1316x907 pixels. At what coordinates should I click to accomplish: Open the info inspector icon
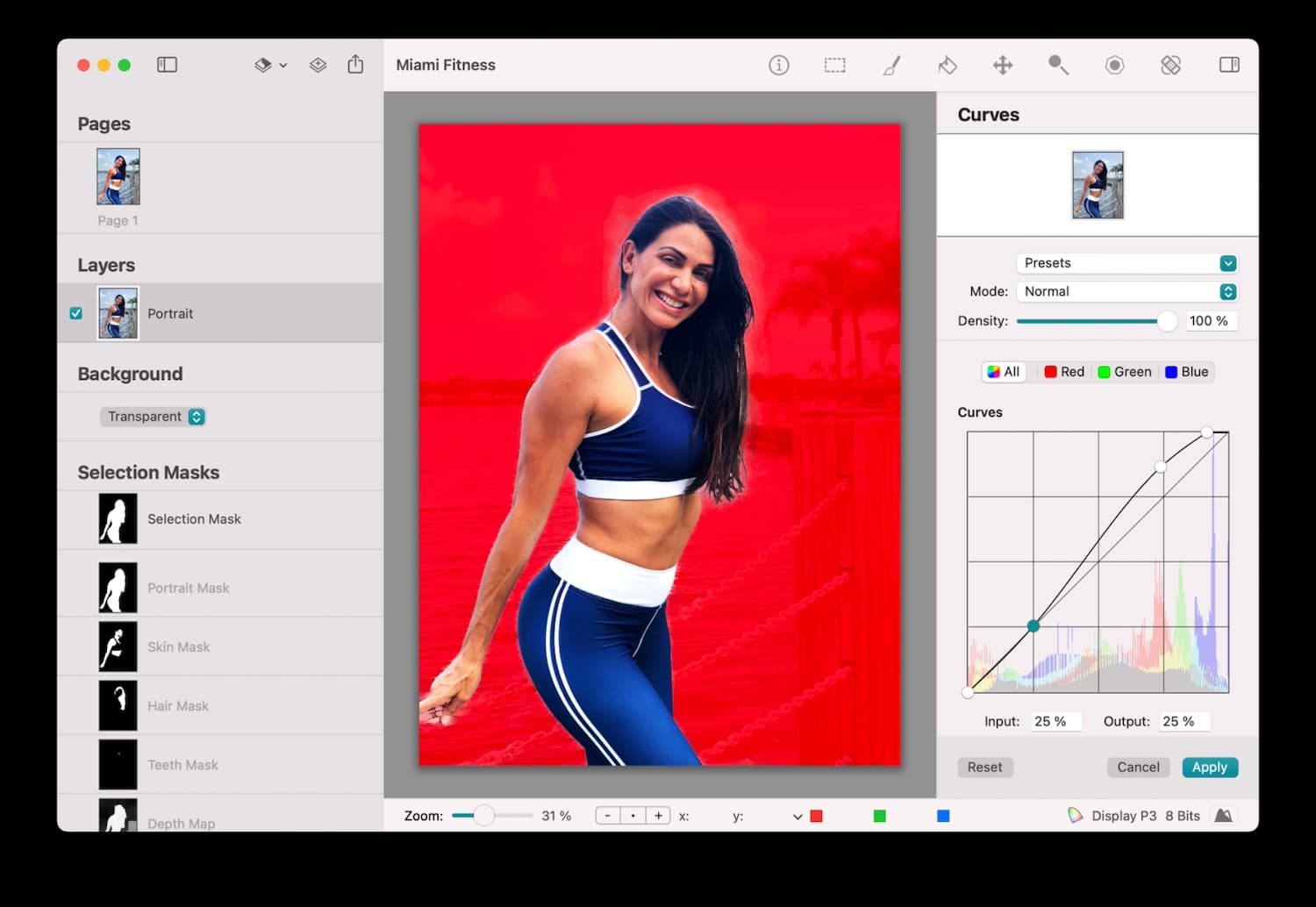778,65
